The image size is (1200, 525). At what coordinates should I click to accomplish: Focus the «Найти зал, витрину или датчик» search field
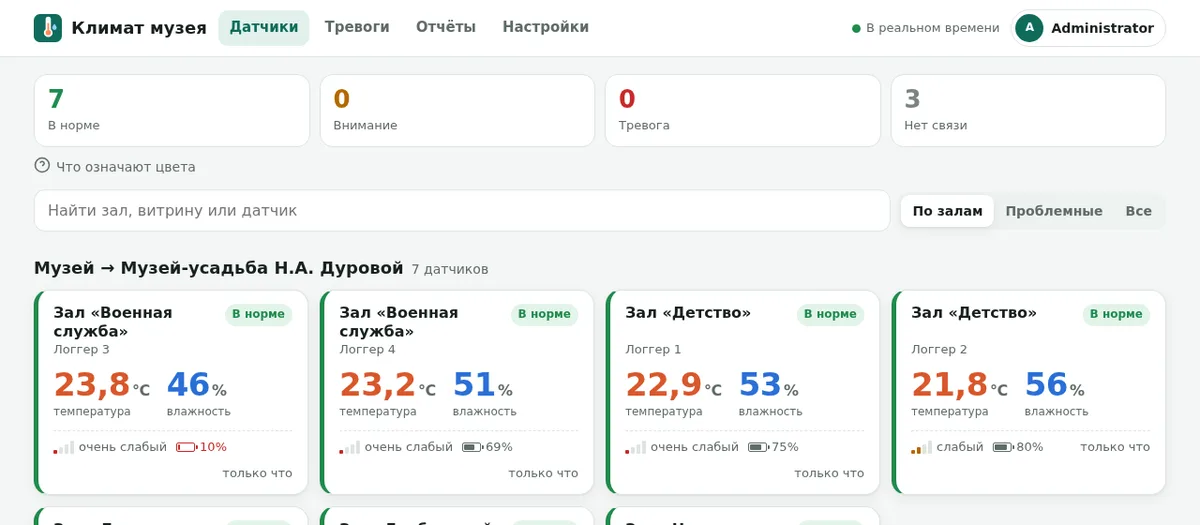(x=462, y=211)
